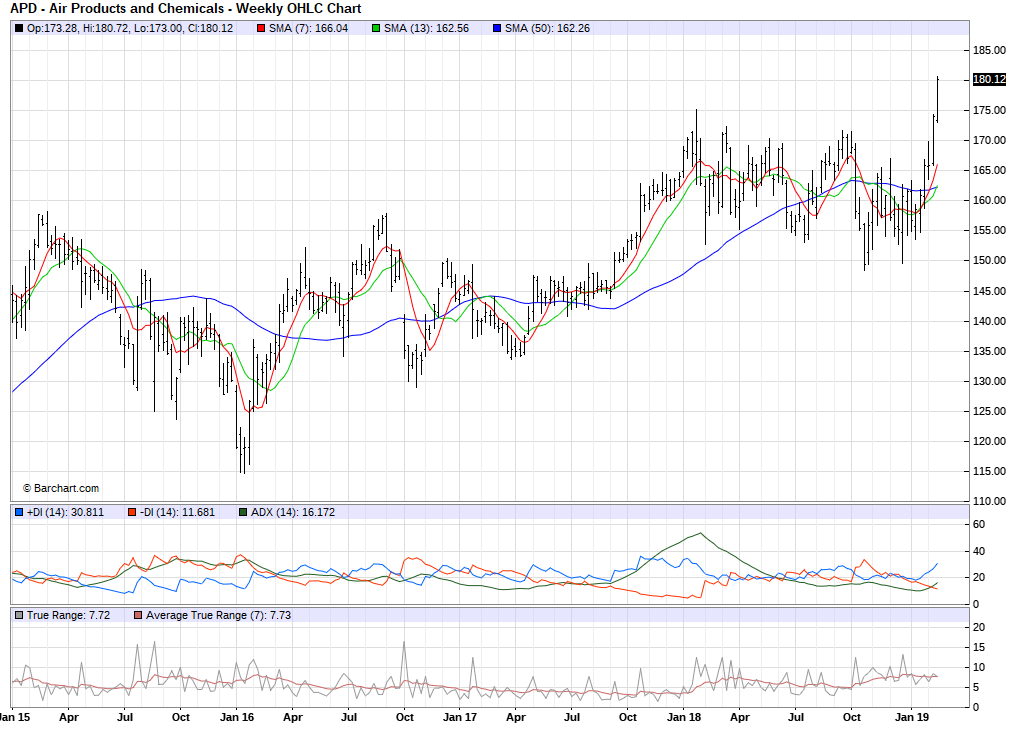Click Average True Range (7): 7.73 label
This screenshot has height=748, width=1011.
point(219,615)
